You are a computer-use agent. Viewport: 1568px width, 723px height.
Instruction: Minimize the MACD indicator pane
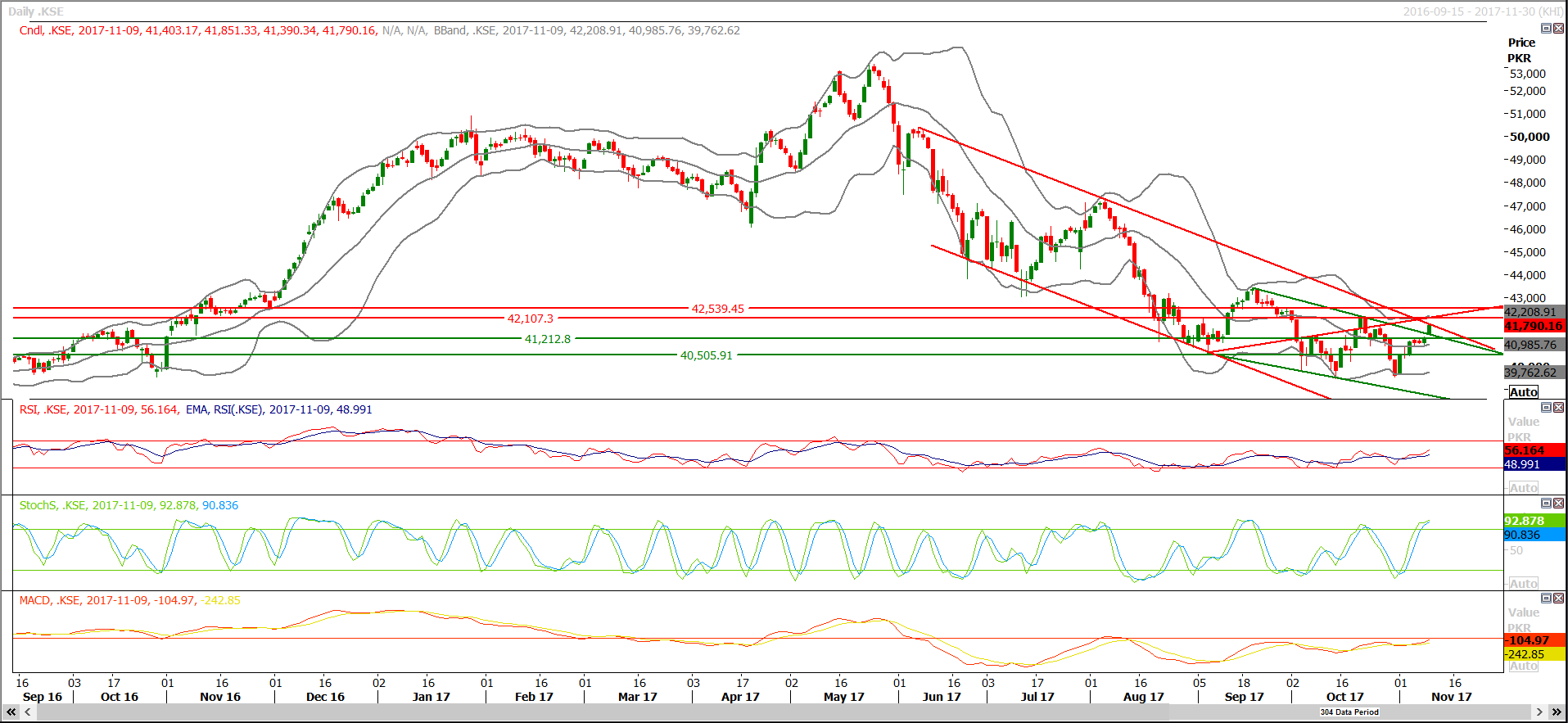[1546, 599]
